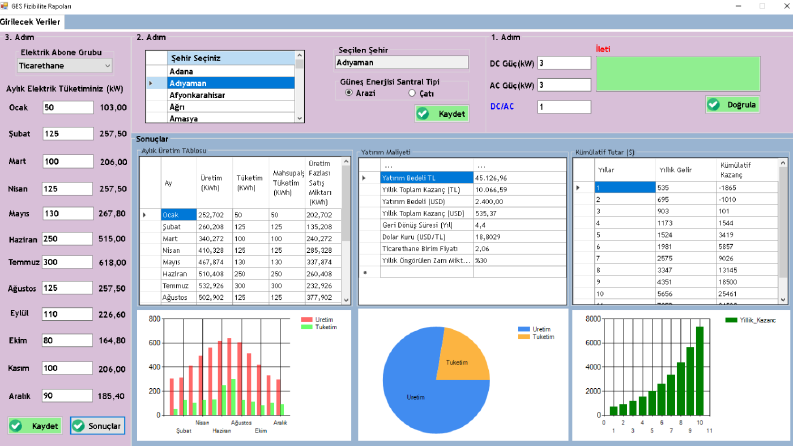Select Adana in the city list

tap(231, 71)
